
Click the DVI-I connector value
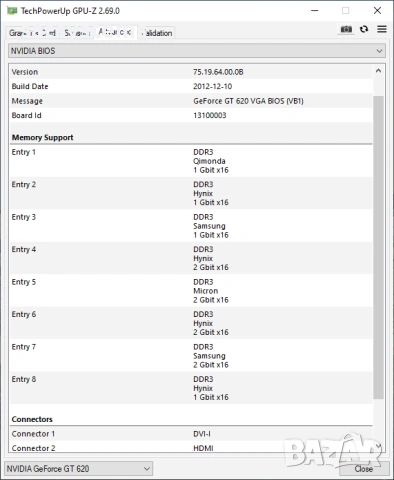tap(202, 434)
